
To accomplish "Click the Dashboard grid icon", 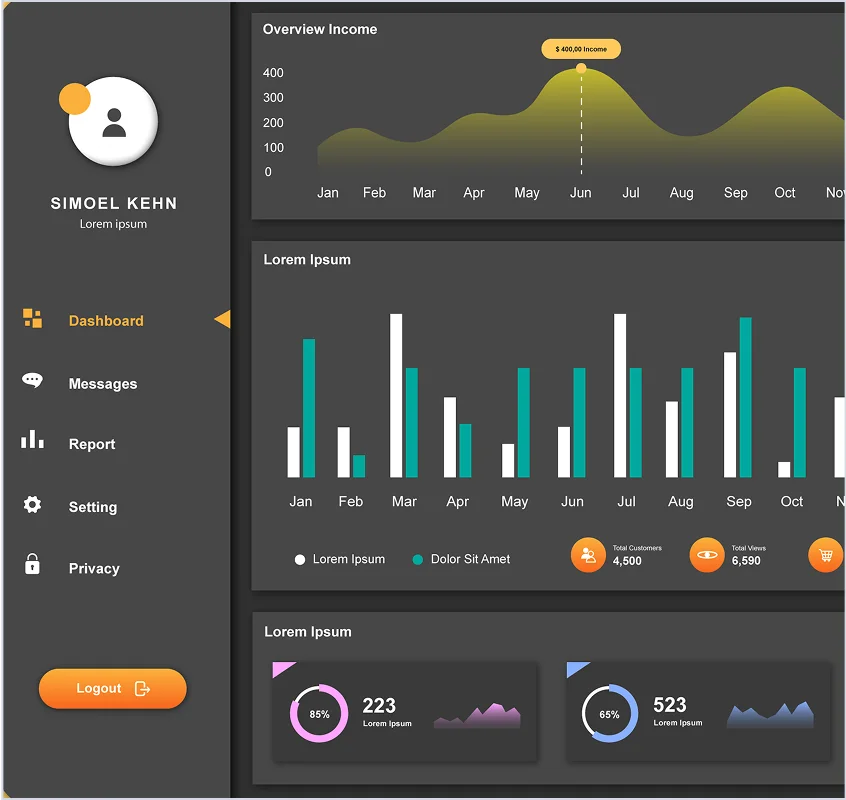I will (x=32, y=318).
